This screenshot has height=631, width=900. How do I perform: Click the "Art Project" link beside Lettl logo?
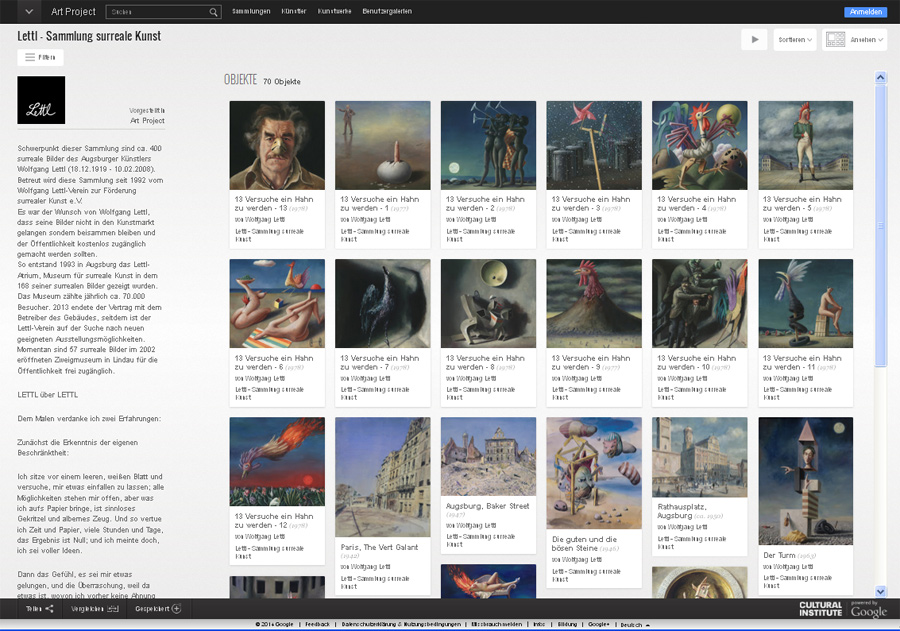click(x=147, y=121)
